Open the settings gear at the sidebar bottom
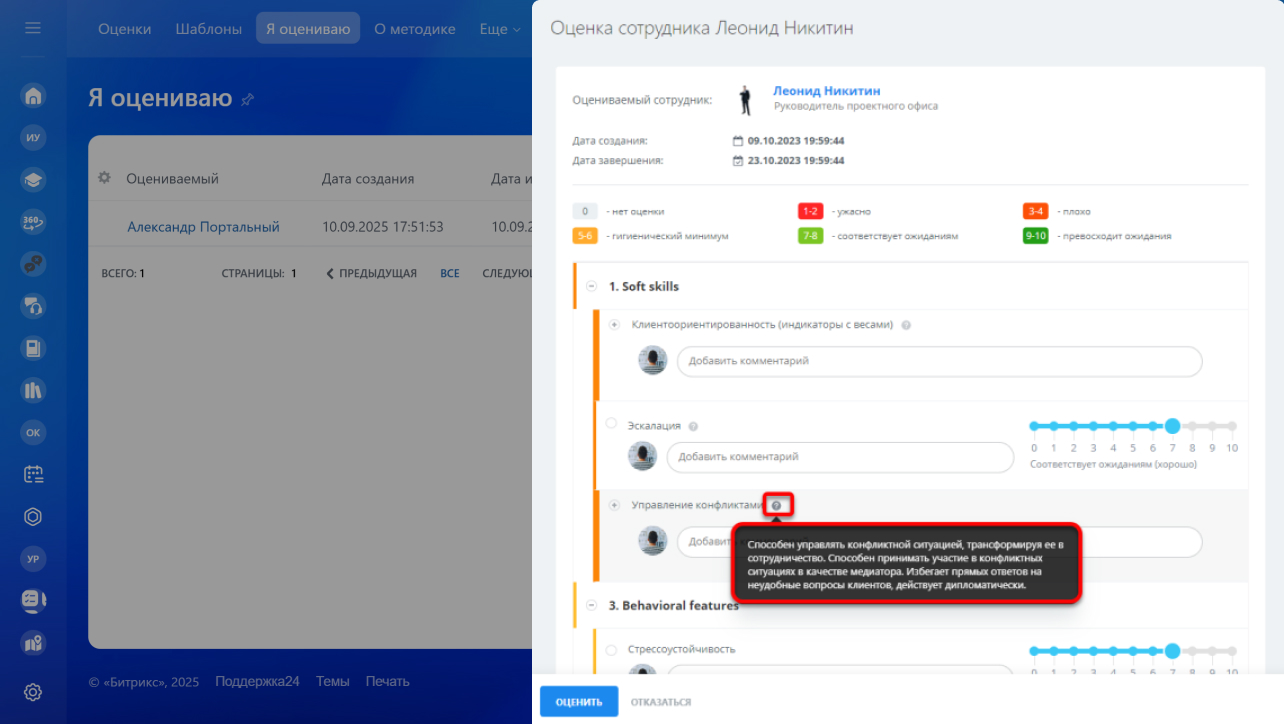 33,691
